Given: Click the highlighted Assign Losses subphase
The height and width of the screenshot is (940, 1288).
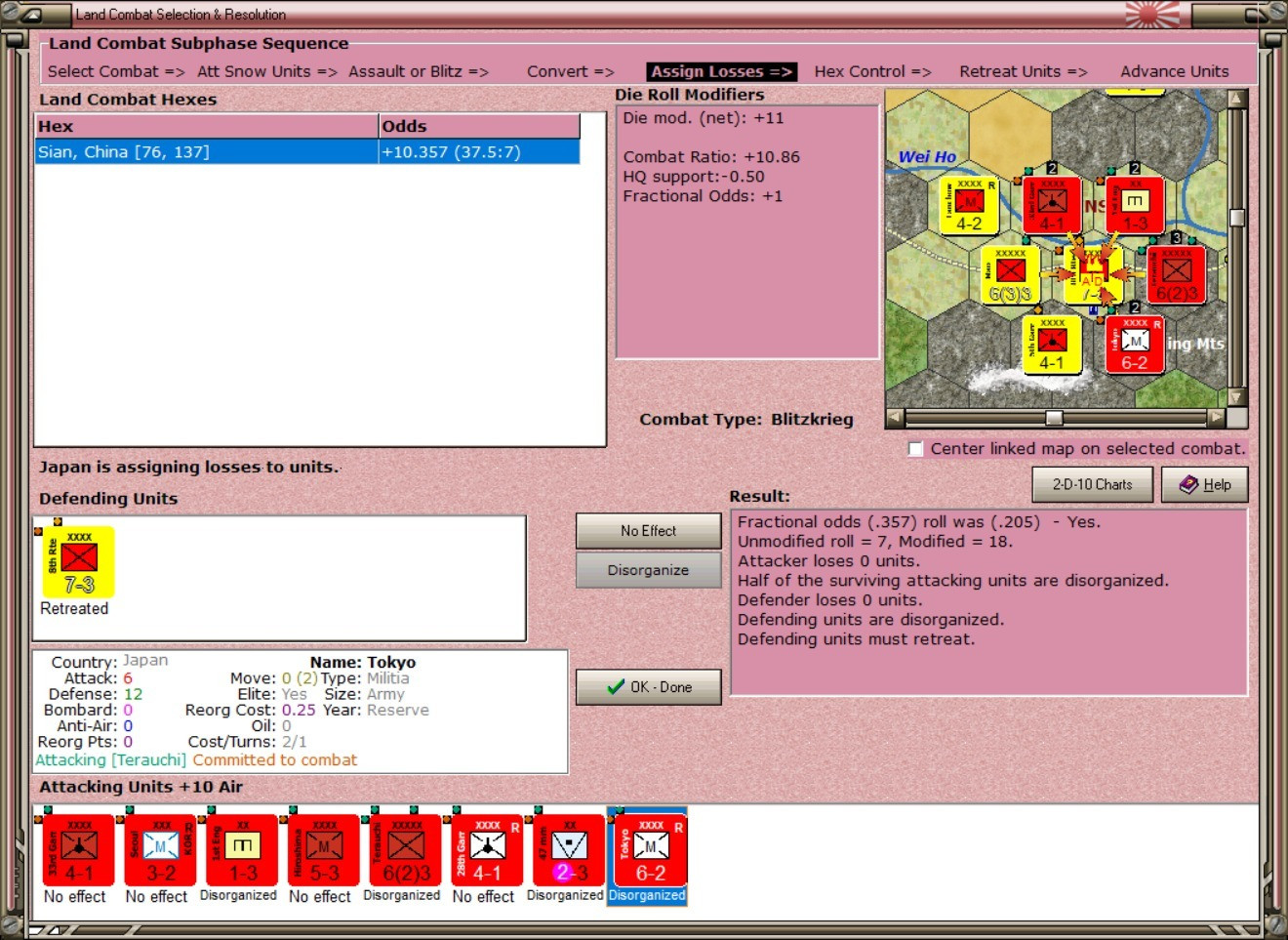Looking at the screenshot, I should pyautogui.click(x=722, y=71).
